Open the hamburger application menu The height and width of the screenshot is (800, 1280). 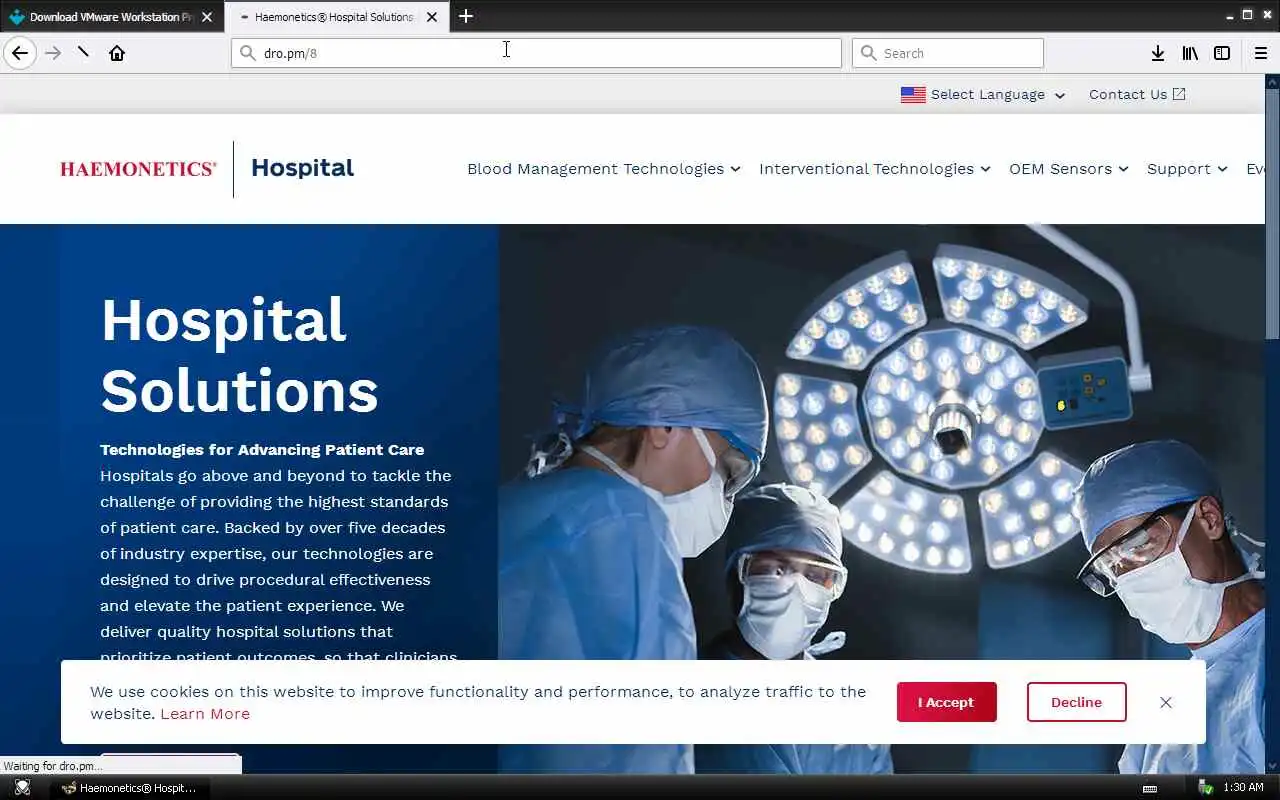point(1260,53)
